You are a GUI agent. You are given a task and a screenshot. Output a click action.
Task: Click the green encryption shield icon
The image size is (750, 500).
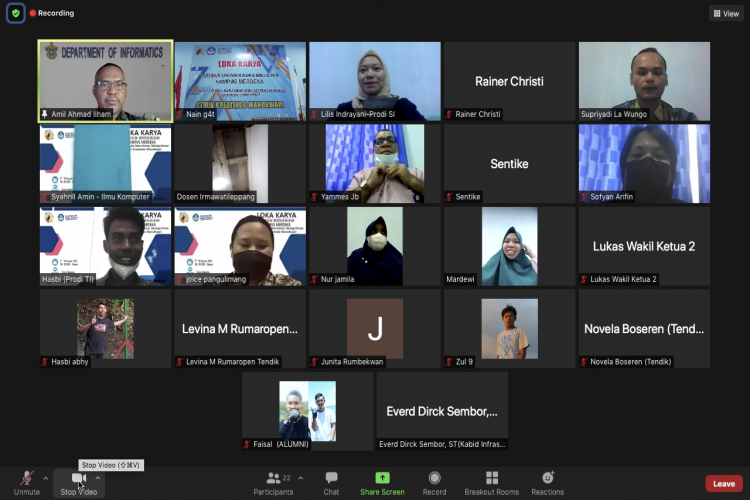(x=16, y=13)
